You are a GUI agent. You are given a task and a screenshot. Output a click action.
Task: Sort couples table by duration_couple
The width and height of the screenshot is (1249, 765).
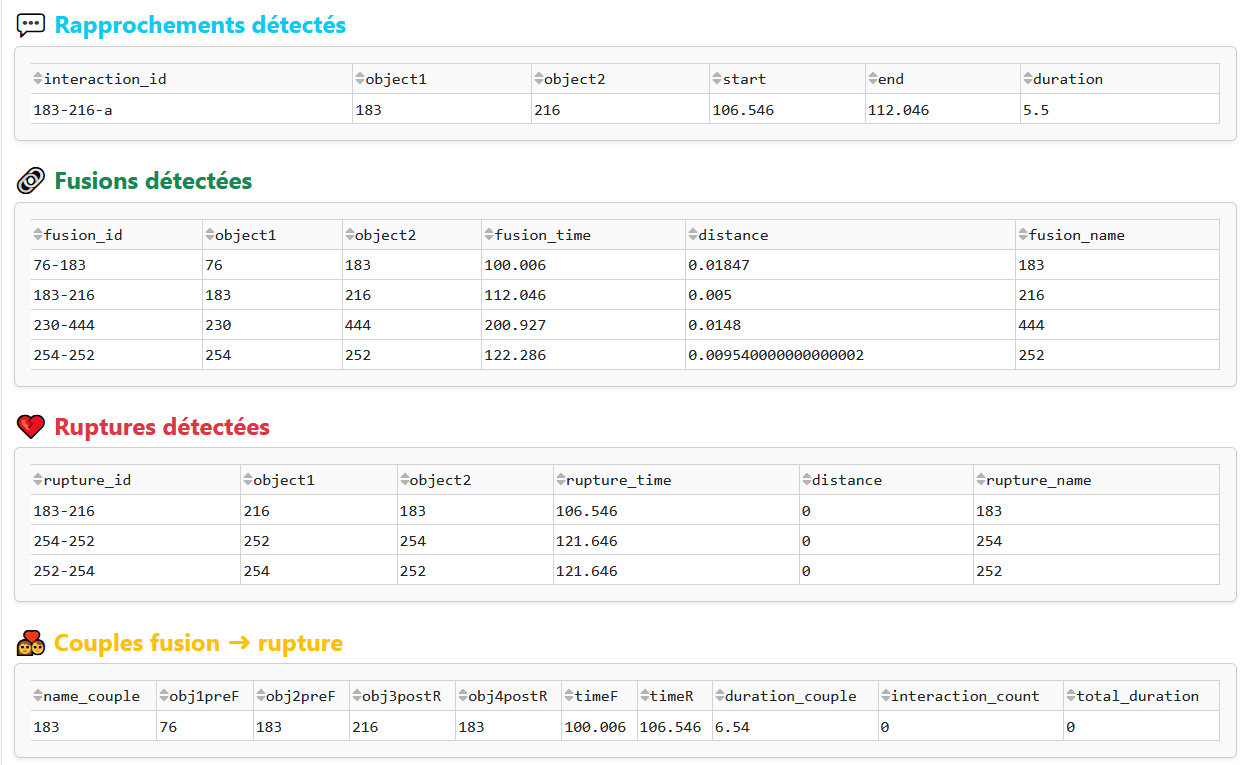pyautogui.click(x=719, y=696)
